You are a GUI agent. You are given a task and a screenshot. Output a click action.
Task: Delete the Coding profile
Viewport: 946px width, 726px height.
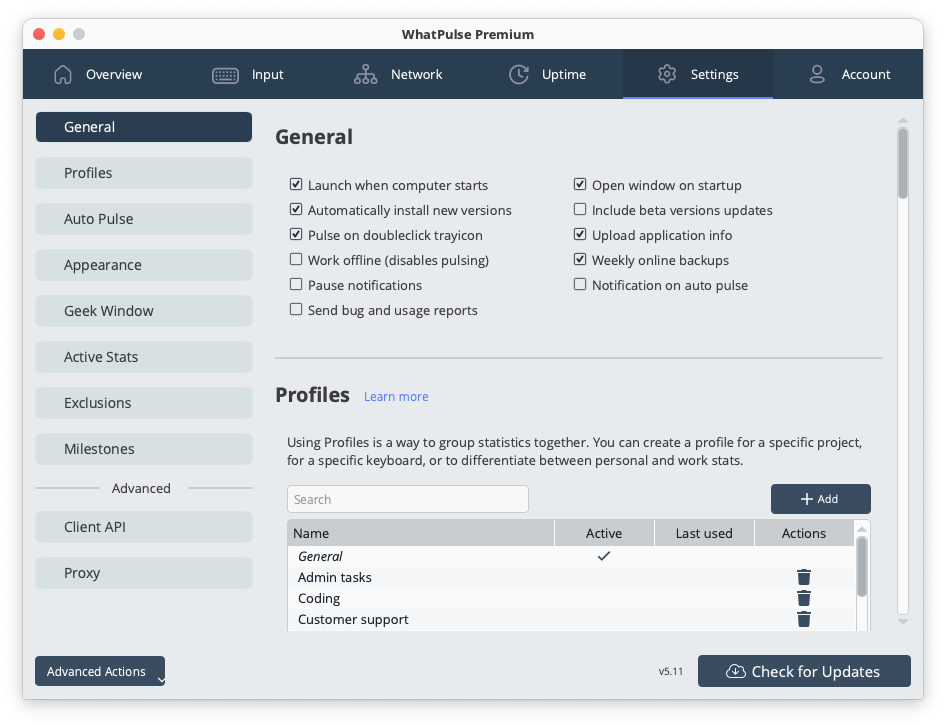point(804,598)
